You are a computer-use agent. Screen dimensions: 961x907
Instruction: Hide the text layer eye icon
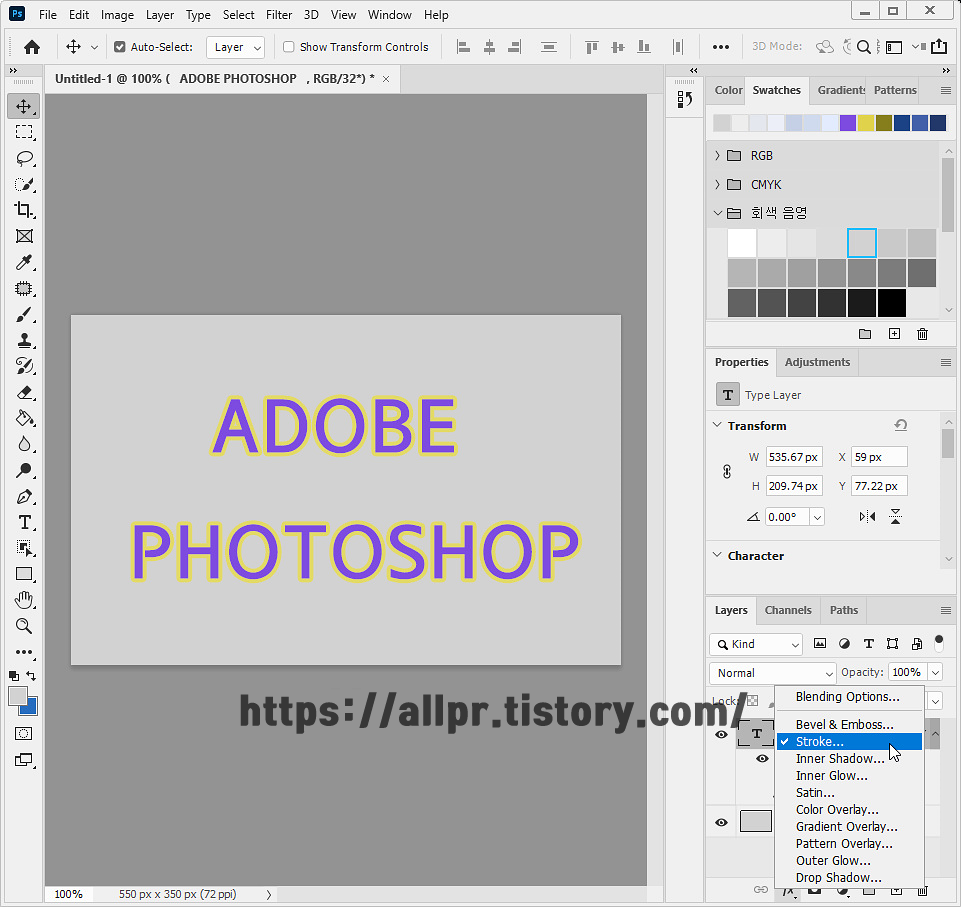pyautogui.click(x=721, y=734)
